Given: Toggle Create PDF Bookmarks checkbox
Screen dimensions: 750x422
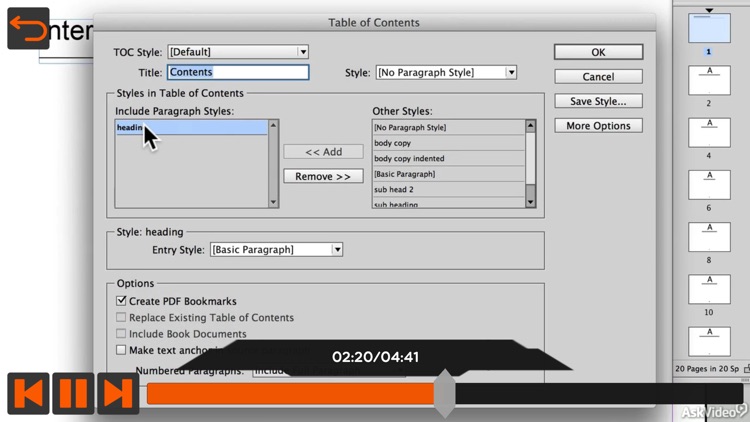Looking at the screenshot, I should tap(121, 301).
